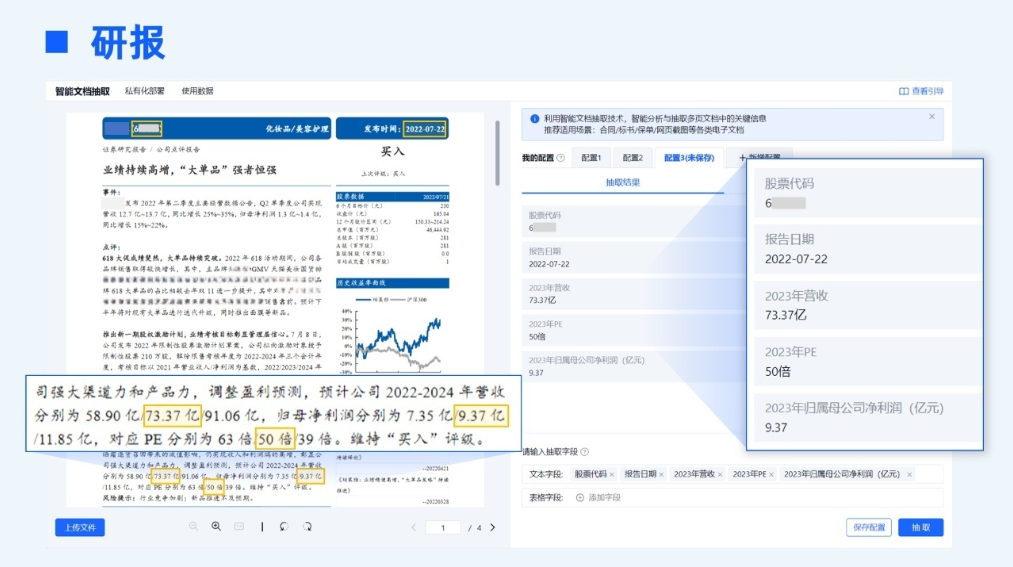Remove the 2023年PE field tag

771,474
